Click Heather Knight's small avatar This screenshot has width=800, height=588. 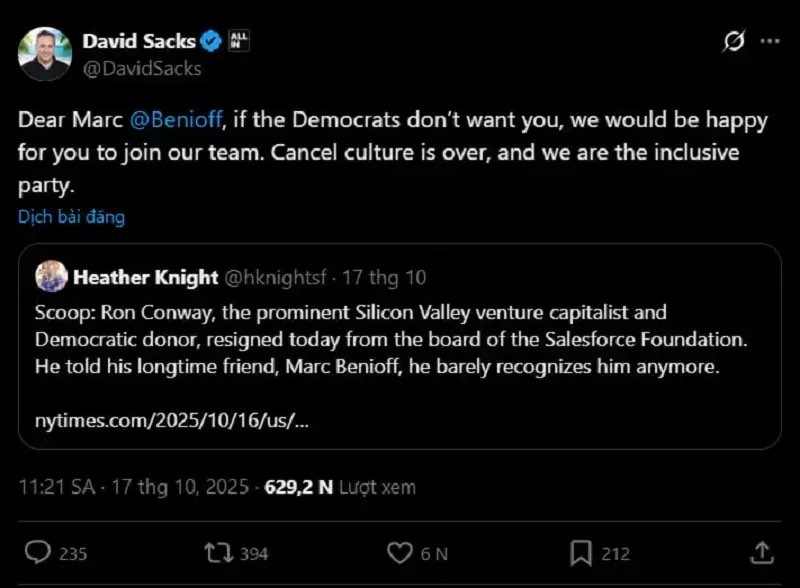(51, 276)
